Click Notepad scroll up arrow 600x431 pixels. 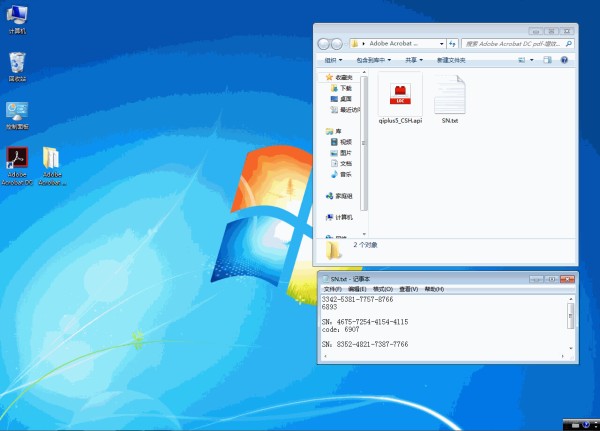[571, 299]
